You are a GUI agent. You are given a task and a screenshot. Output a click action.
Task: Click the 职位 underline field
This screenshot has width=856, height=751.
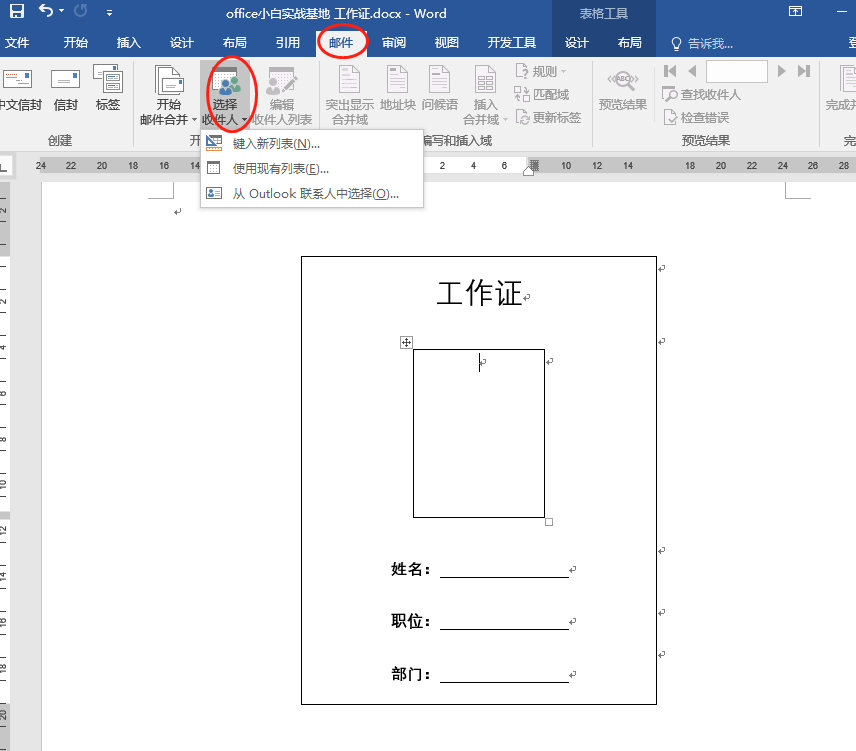tap(504, 622)
